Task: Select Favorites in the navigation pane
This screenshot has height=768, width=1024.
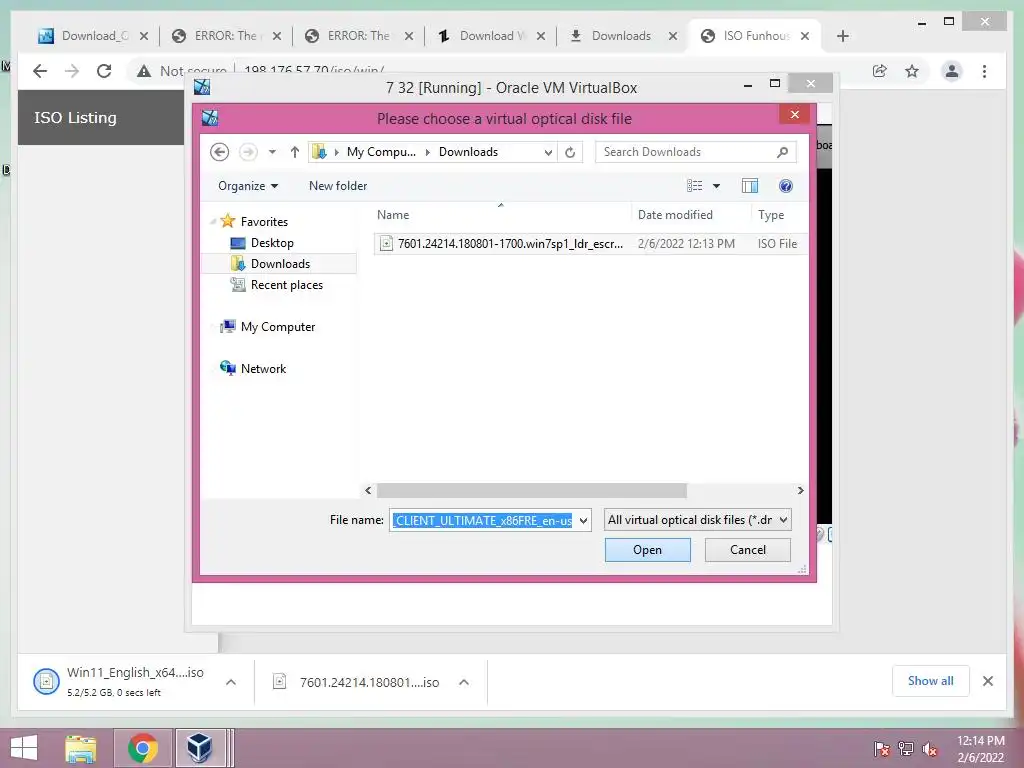Action: click(x=264, y=221)
